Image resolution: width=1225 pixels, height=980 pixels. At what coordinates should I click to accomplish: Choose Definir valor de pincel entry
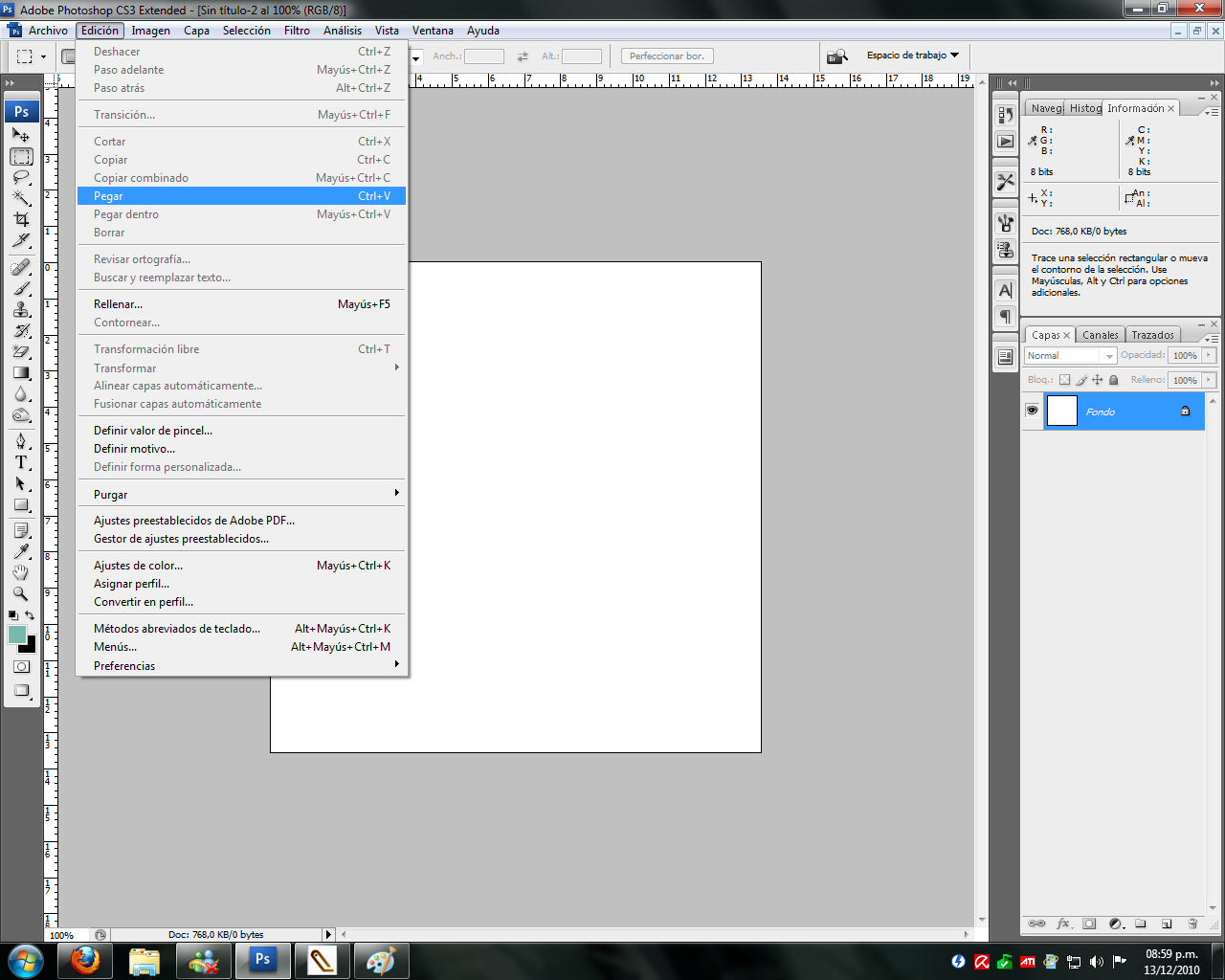(x=241, y=431)
